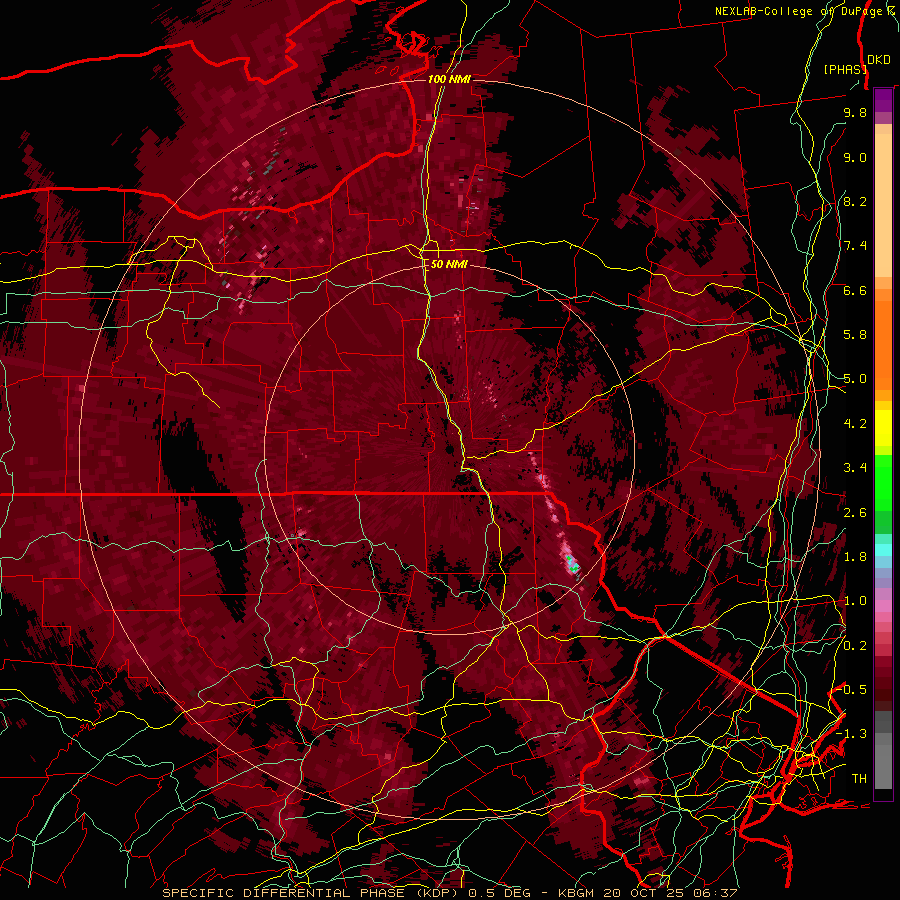Click the yellow segment of the color bar

(x=883, y=428)
